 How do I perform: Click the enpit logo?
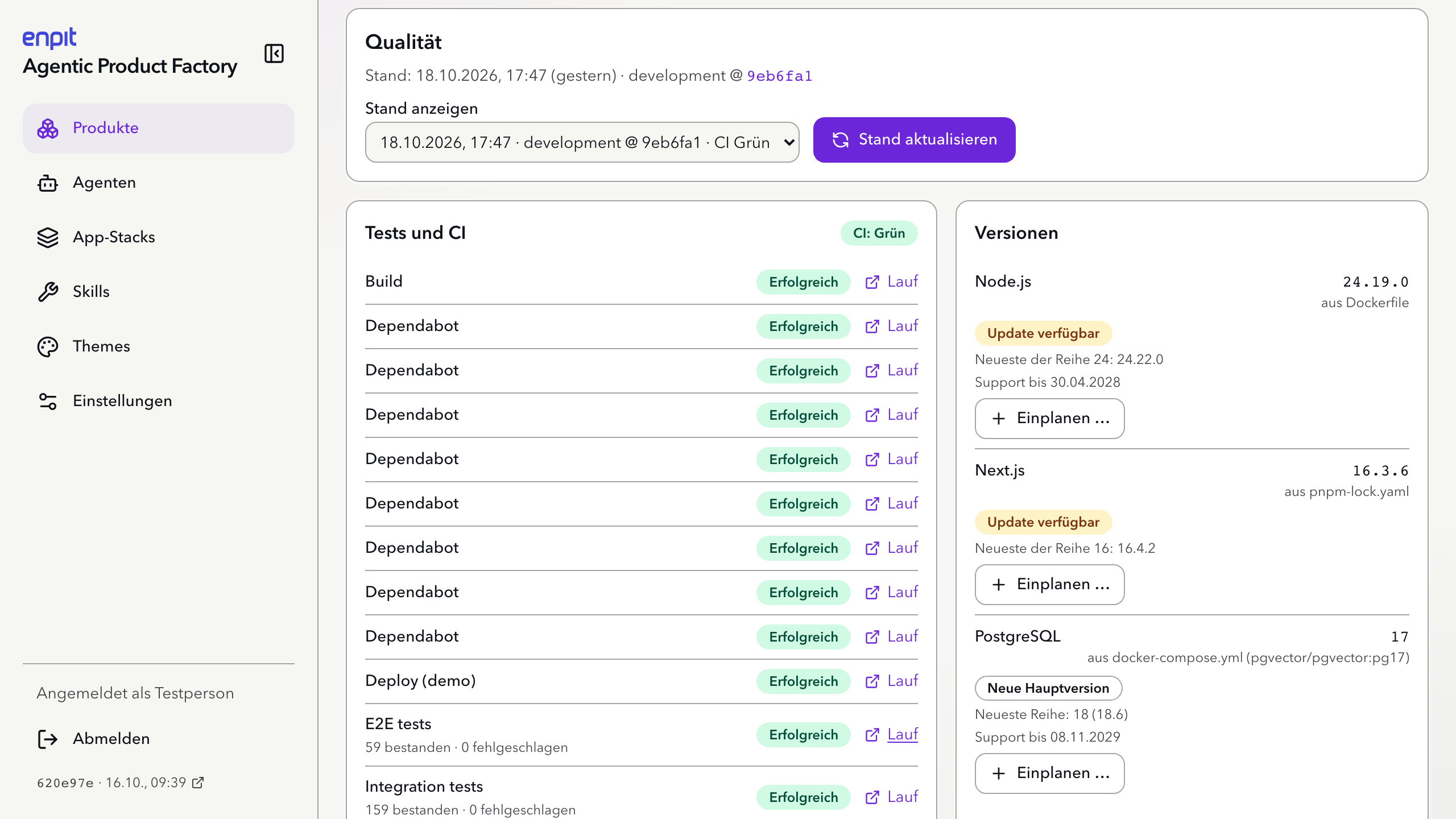pos(49,39)
